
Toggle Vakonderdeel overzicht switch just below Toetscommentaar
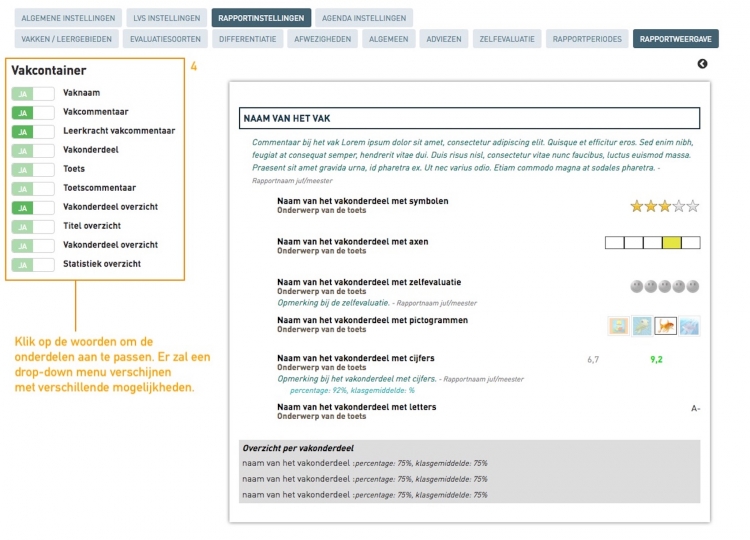[33, 208]
